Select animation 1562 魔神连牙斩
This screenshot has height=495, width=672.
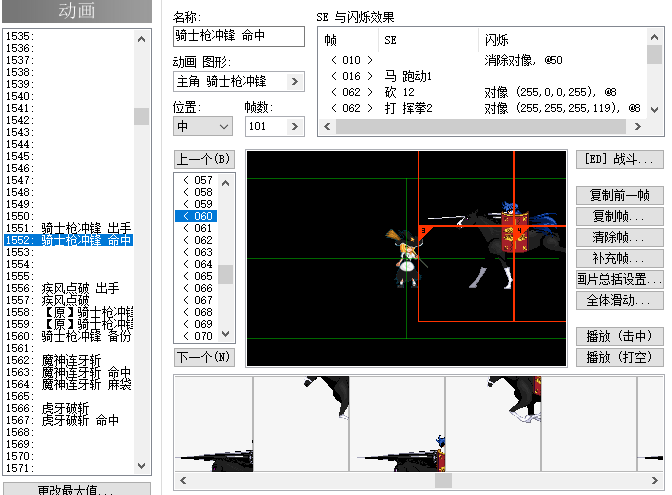coord(69,360)
